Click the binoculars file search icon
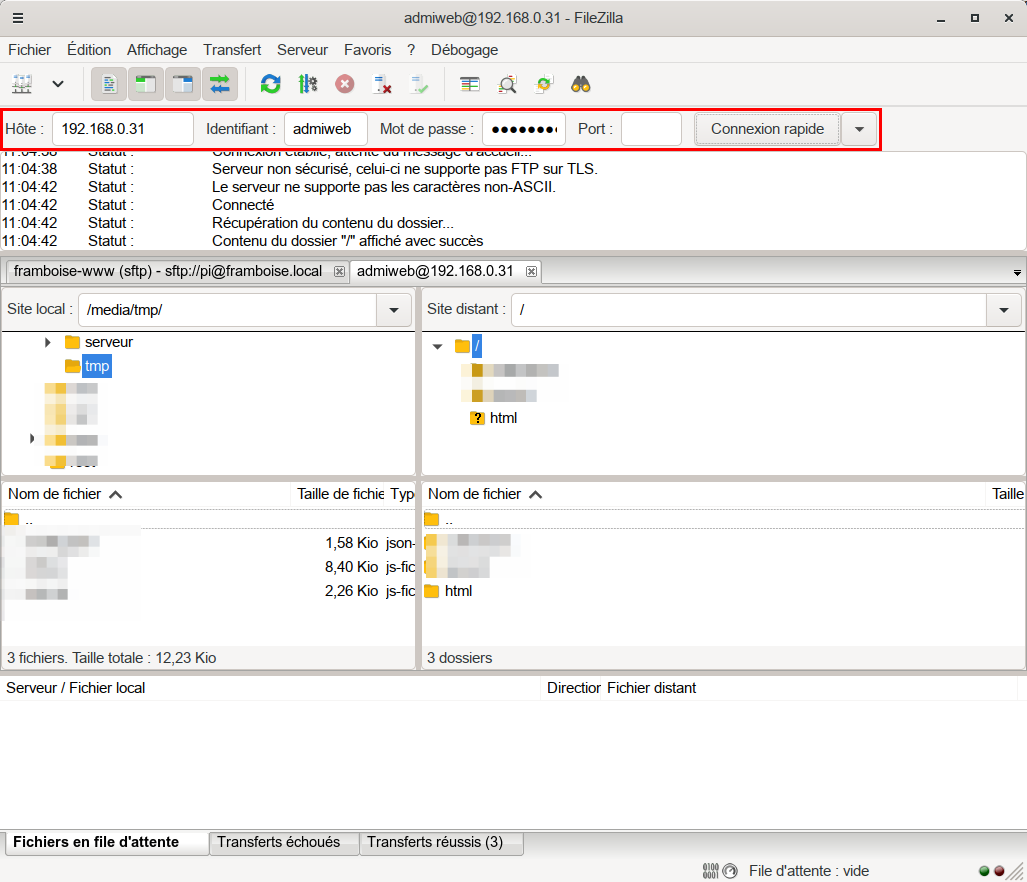 [x=581, y=84]
